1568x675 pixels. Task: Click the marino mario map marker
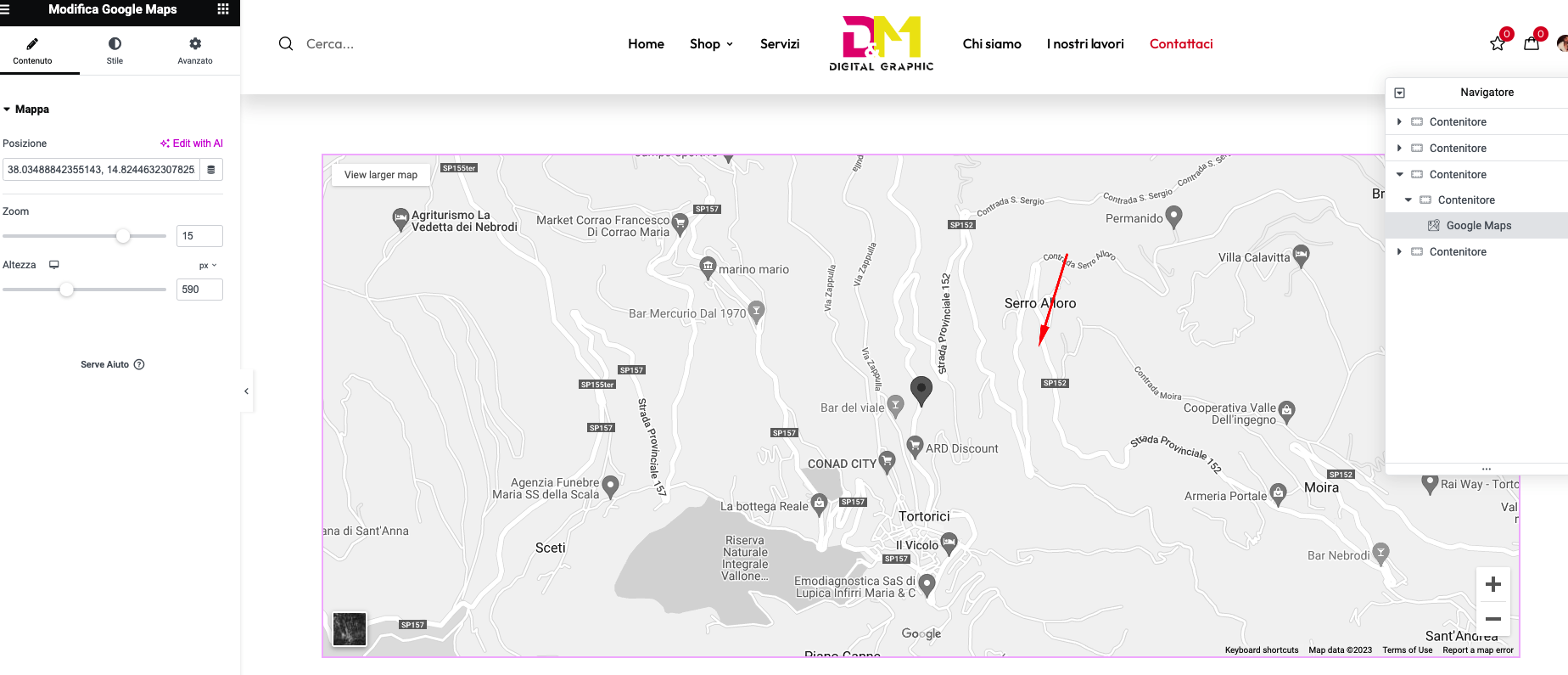coord(708,268)
